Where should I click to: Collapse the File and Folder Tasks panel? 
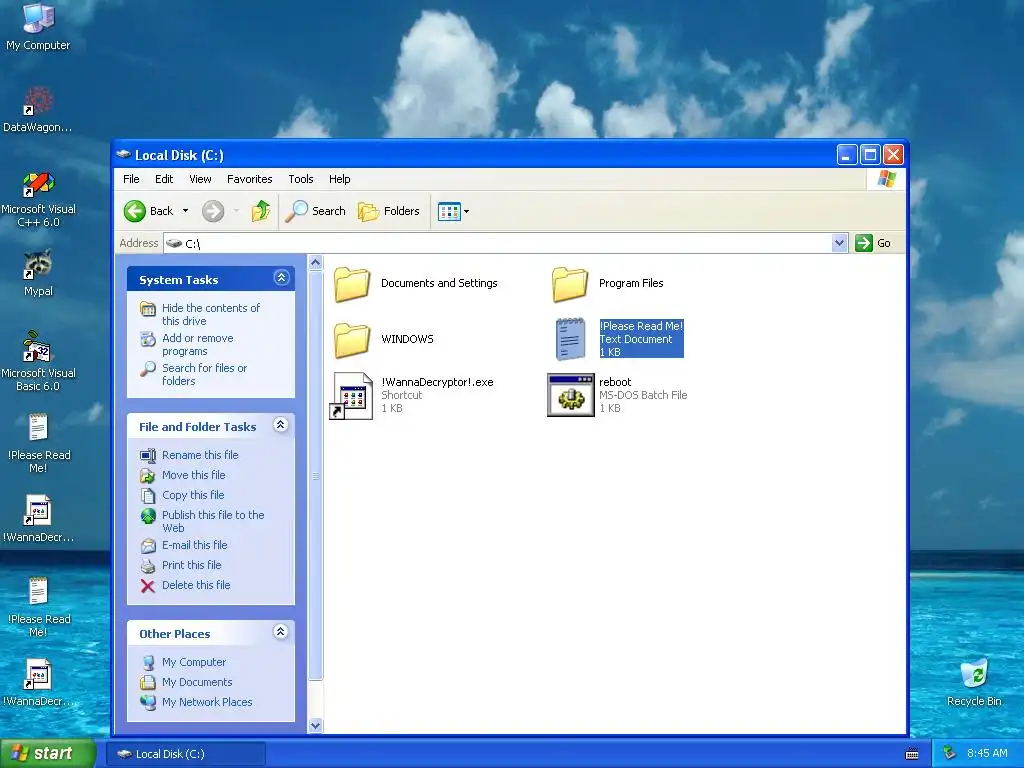click(x=281, y=425)
